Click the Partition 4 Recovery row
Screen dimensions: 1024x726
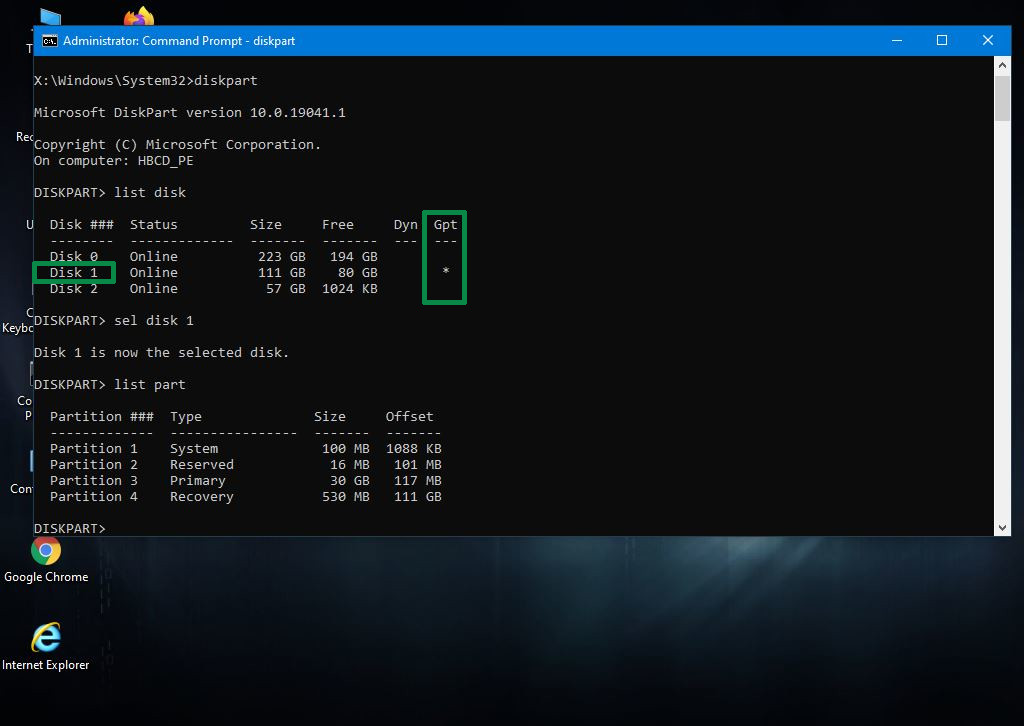coord(245,496)
